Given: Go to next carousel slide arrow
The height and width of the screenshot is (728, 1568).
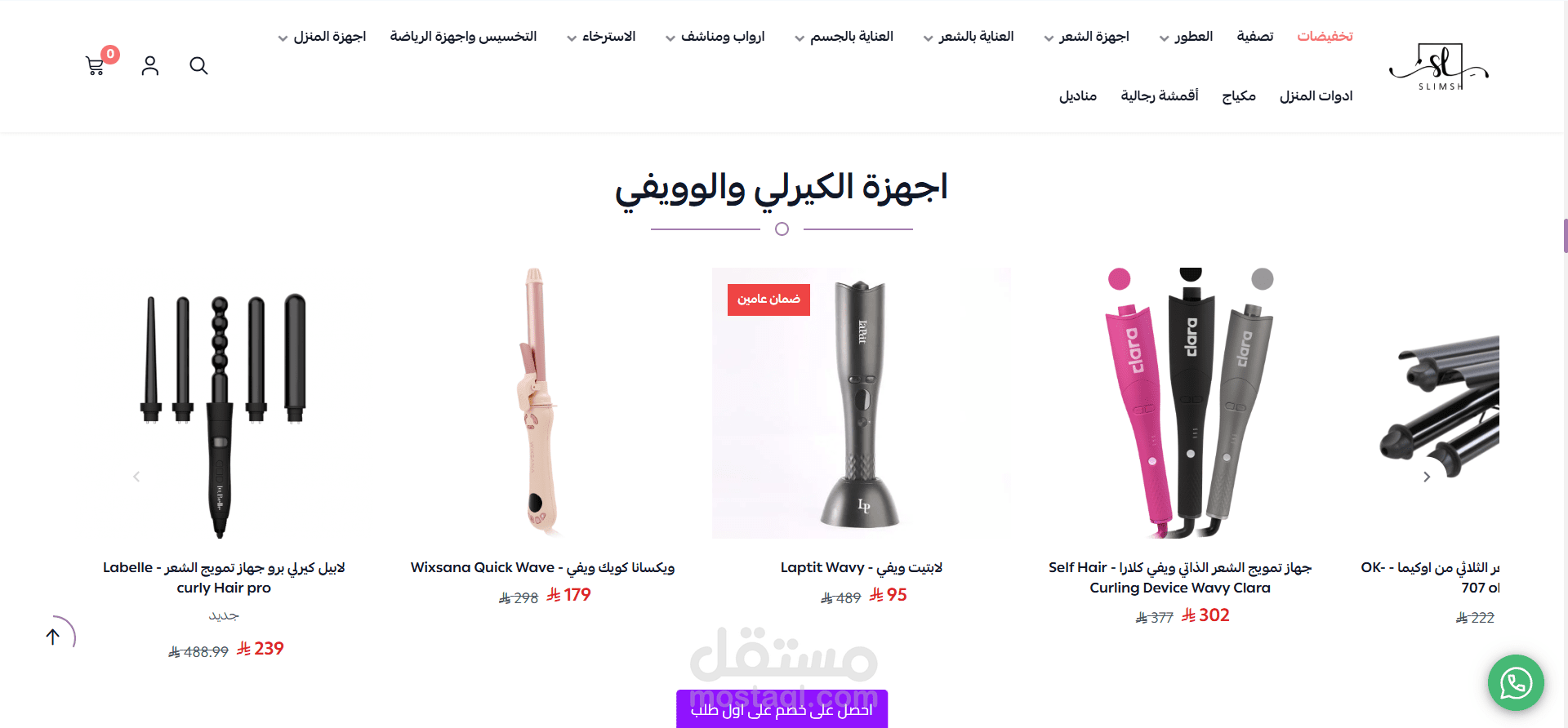Looking at the screenshot, I should pyautogui.click(x=1427, y=477).
